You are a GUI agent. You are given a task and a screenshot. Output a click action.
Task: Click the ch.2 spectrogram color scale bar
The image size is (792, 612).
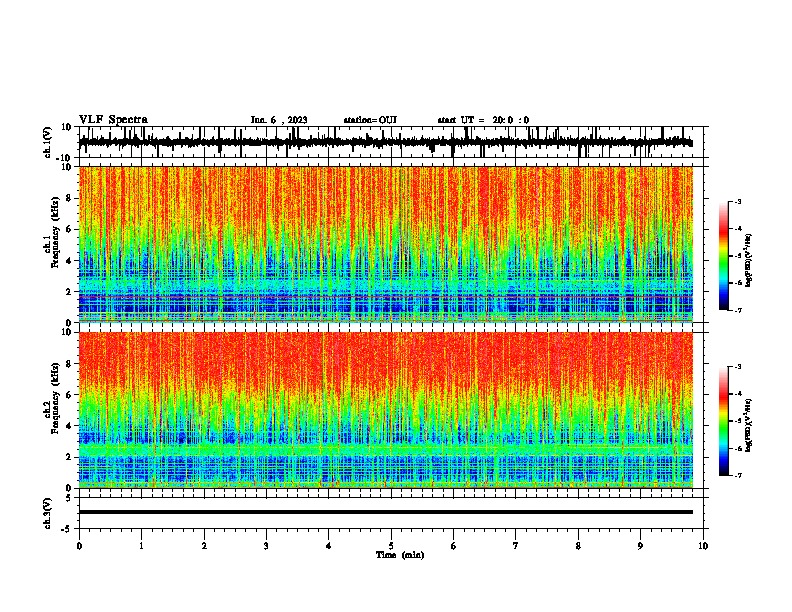723,421
